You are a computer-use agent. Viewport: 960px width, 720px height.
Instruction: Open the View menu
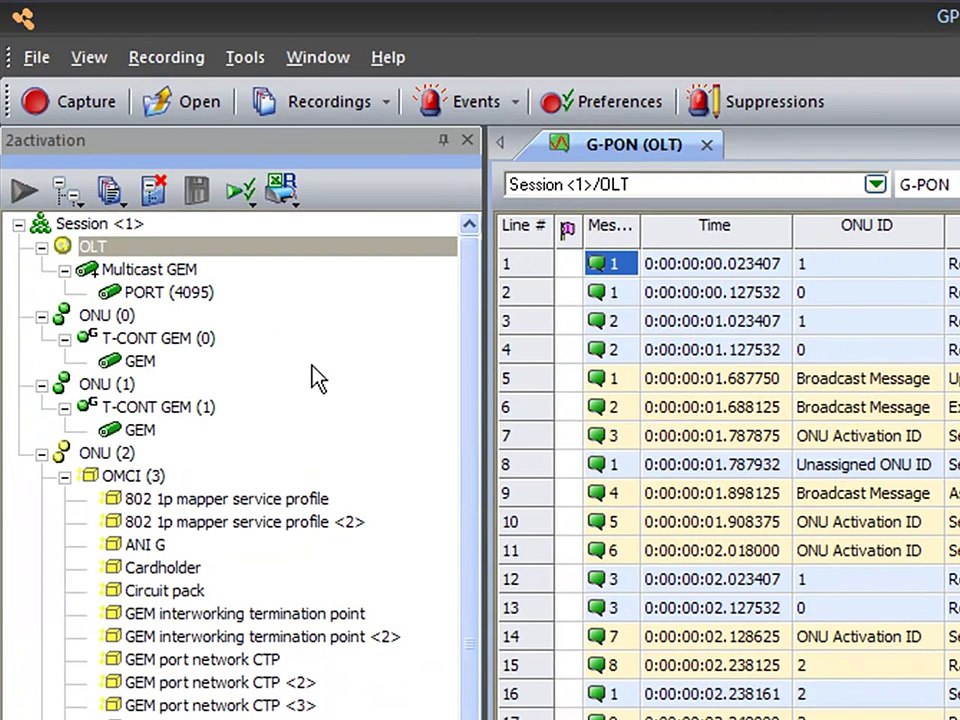(x=89, y=58)
